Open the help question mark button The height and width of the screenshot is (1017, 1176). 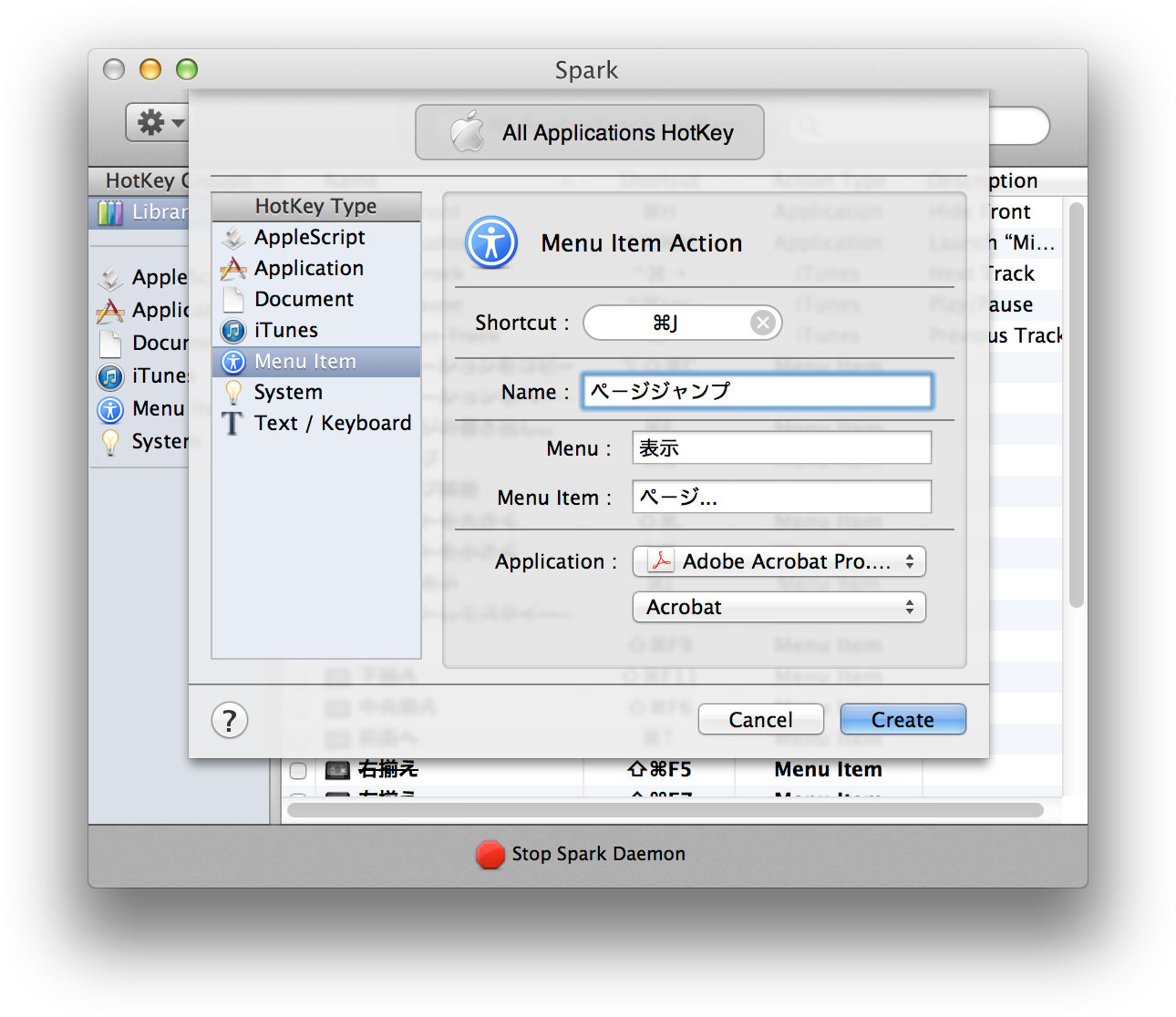tap(230, 721)
